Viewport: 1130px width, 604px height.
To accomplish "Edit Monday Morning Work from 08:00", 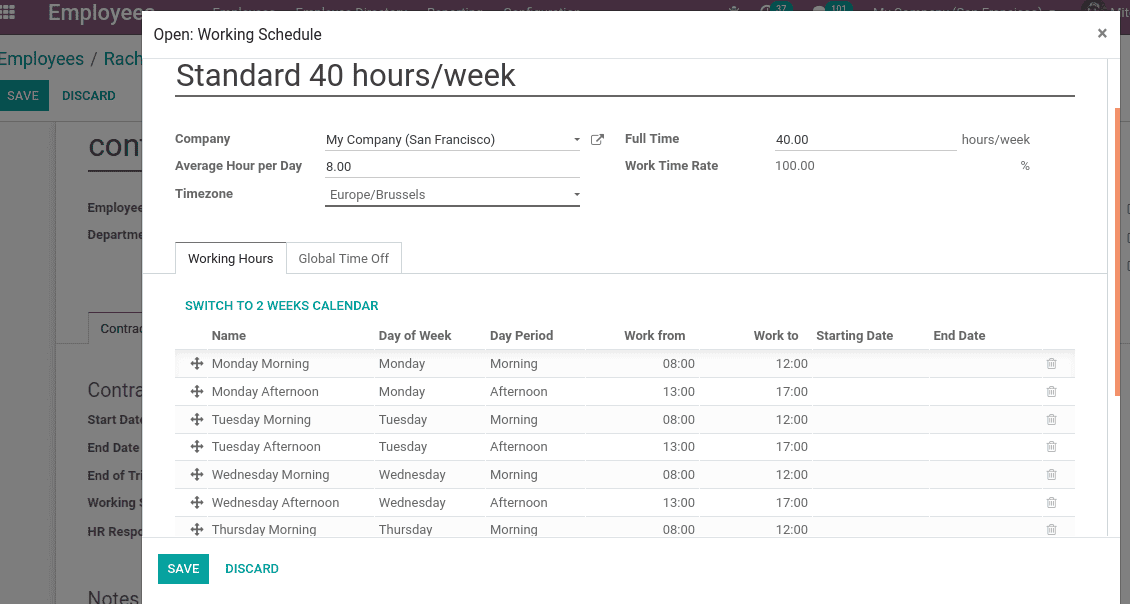I will [678, 364].
